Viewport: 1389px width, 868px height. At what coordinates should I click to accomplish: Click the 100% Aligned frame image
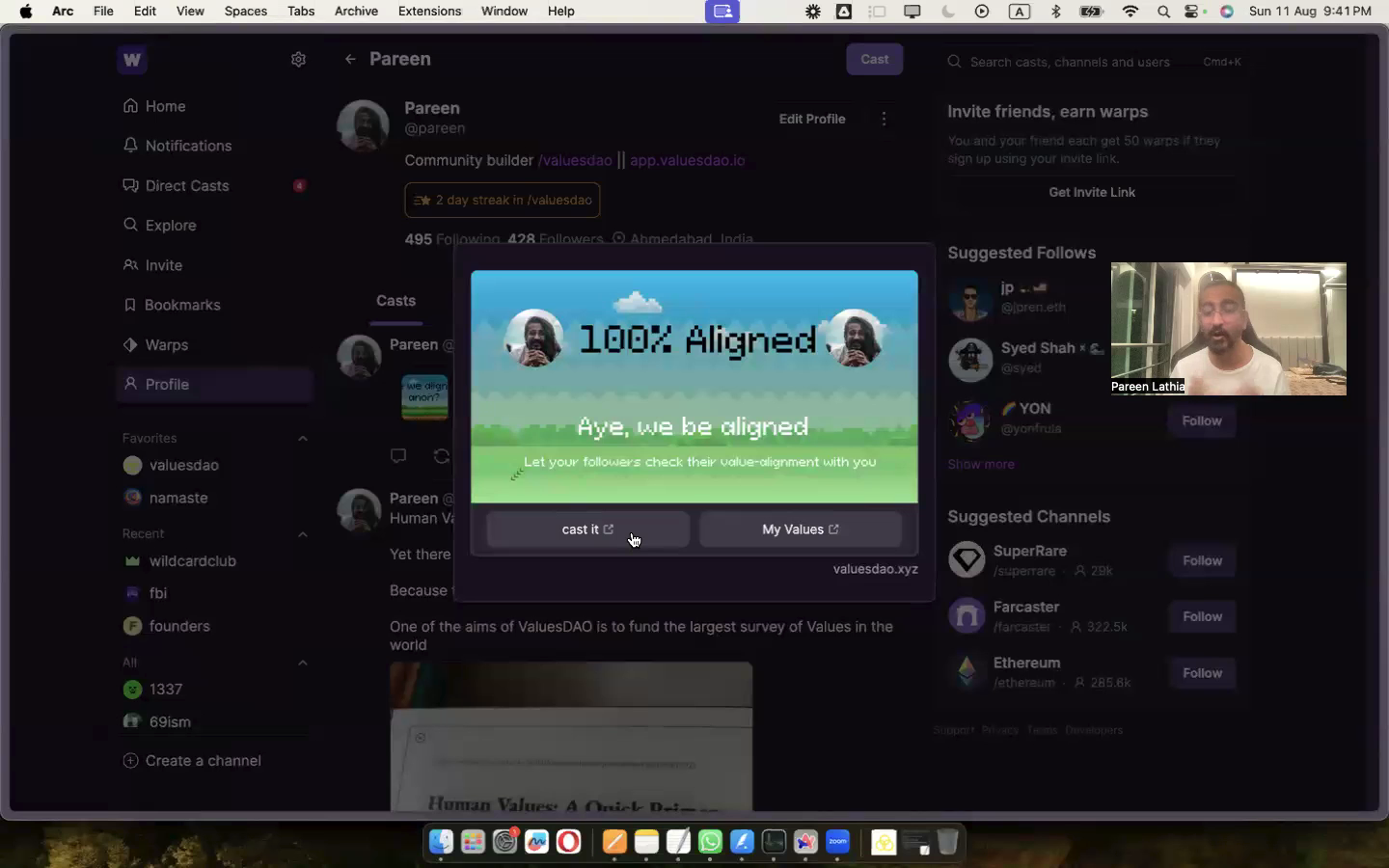(x=694, y=387)
